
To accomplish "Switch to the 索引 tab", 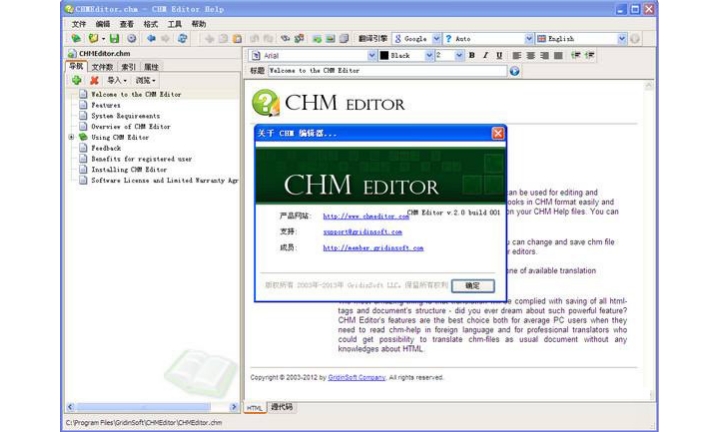I will tap(129, 67).
